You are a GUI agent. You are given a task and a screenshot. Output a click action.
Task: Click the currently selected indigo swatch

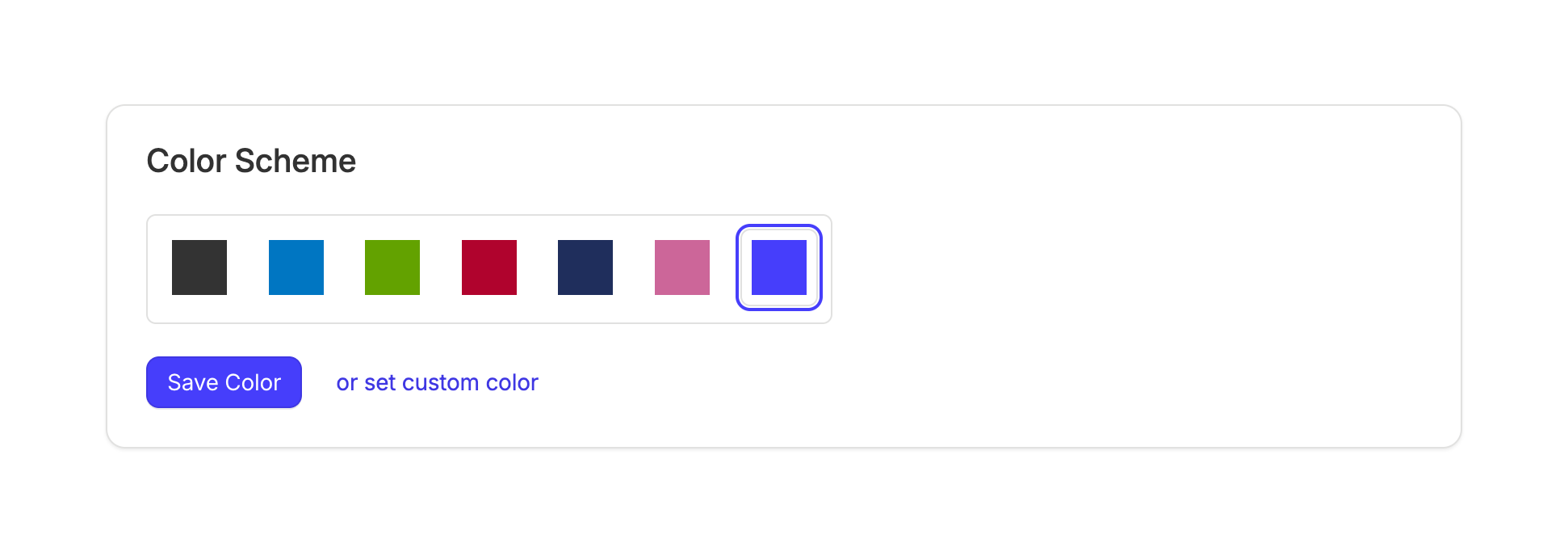(x=779, y=267)
